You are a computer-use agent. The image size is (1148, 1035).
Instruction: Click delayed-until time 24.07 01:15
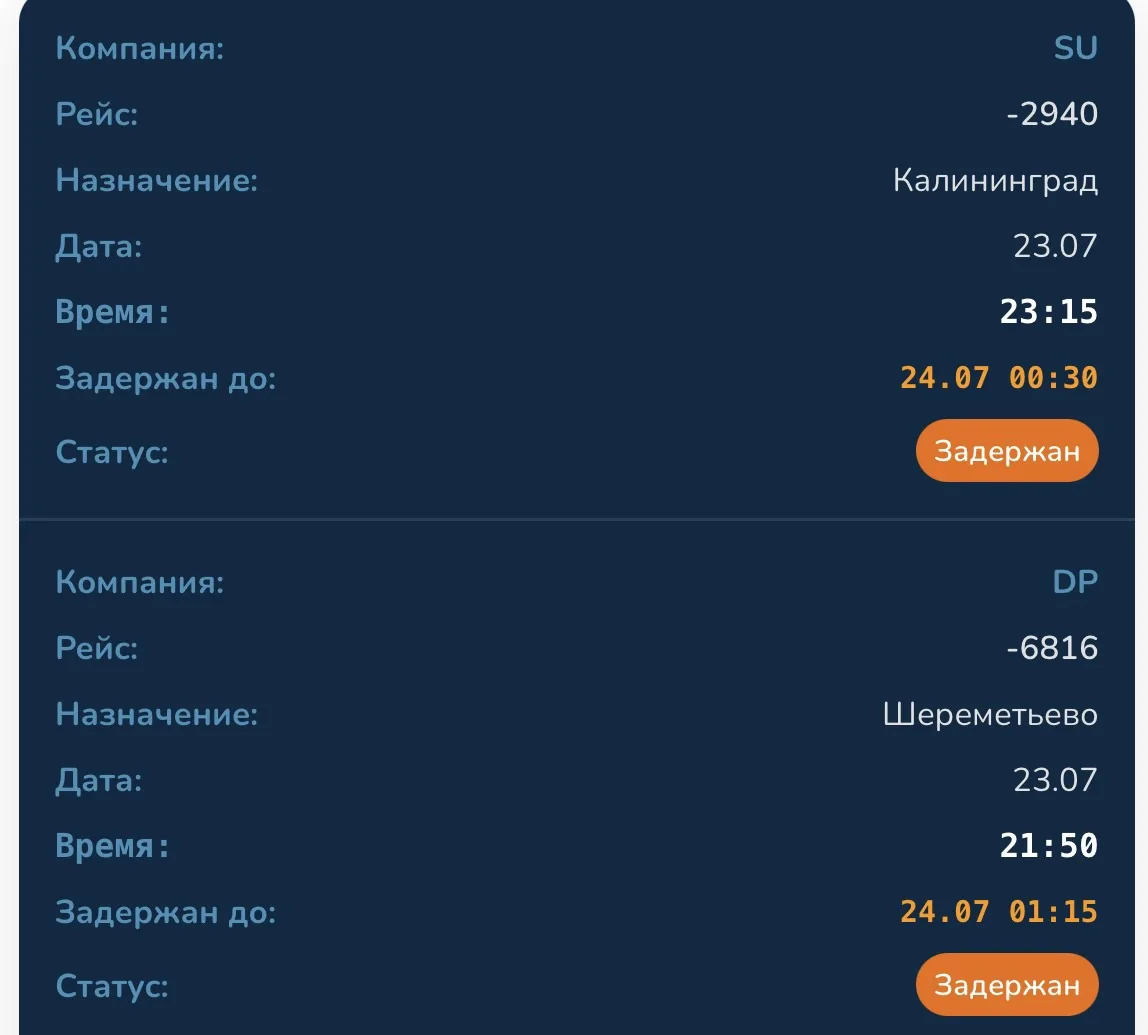999,912
